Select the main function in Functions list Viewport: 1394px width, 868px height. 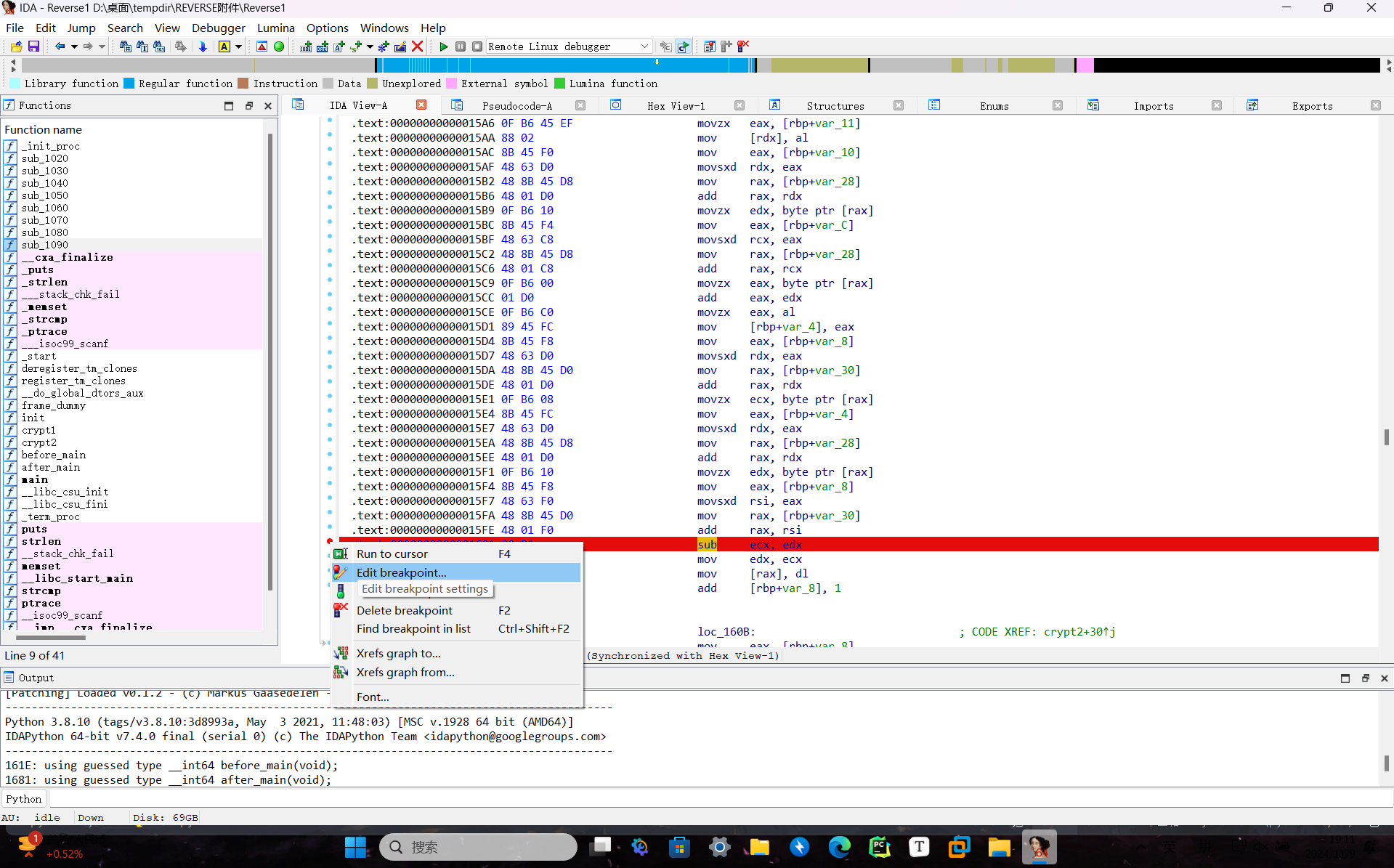click(34, 479)
